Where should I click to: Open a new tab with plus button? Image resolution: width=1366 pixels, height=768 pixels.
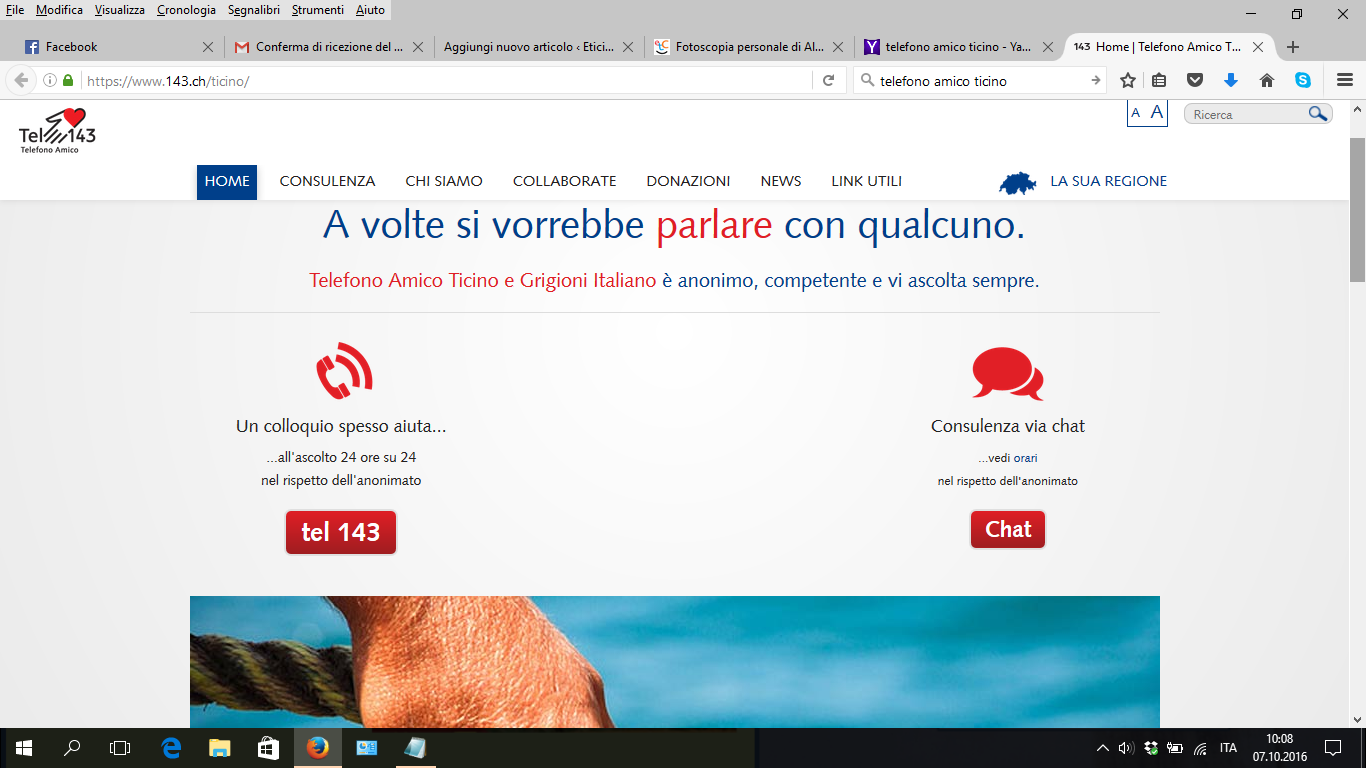pyautogui.click(x=1293, y=47)
